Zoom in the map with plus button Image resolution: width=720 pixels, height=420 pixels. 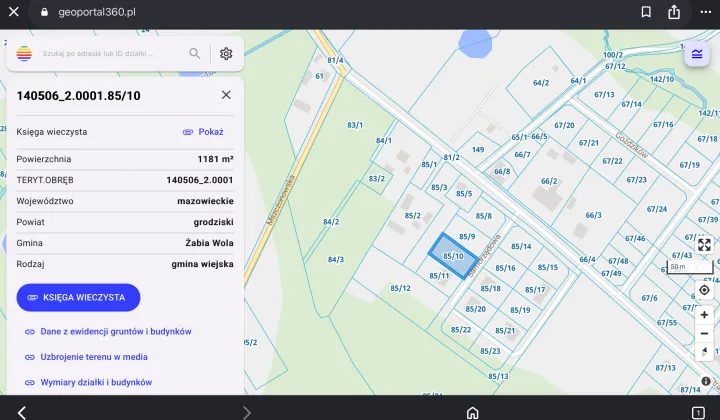click(704, 315)
